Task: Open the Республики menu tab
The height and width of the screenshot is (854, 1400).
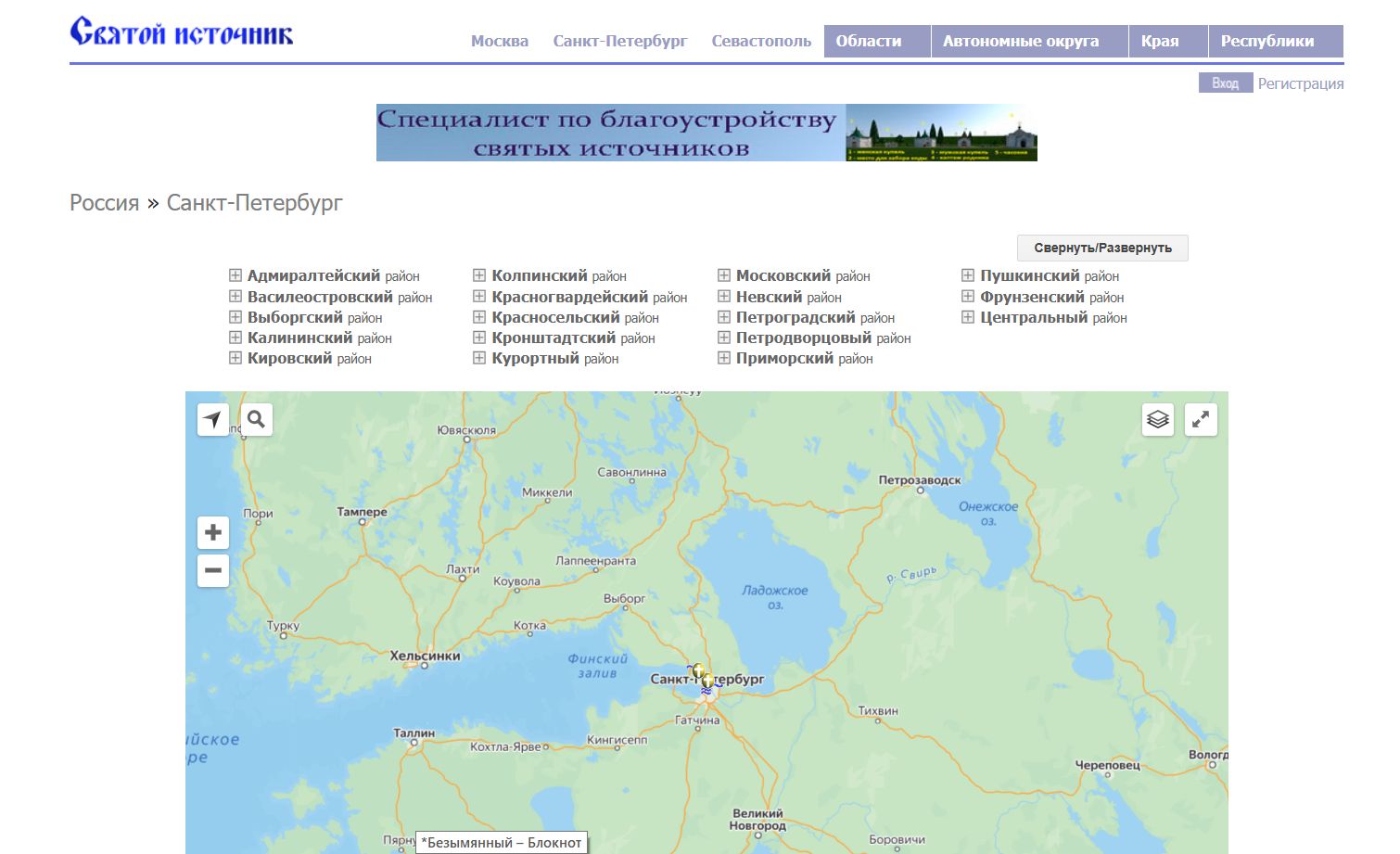Action: [1266, 41]
